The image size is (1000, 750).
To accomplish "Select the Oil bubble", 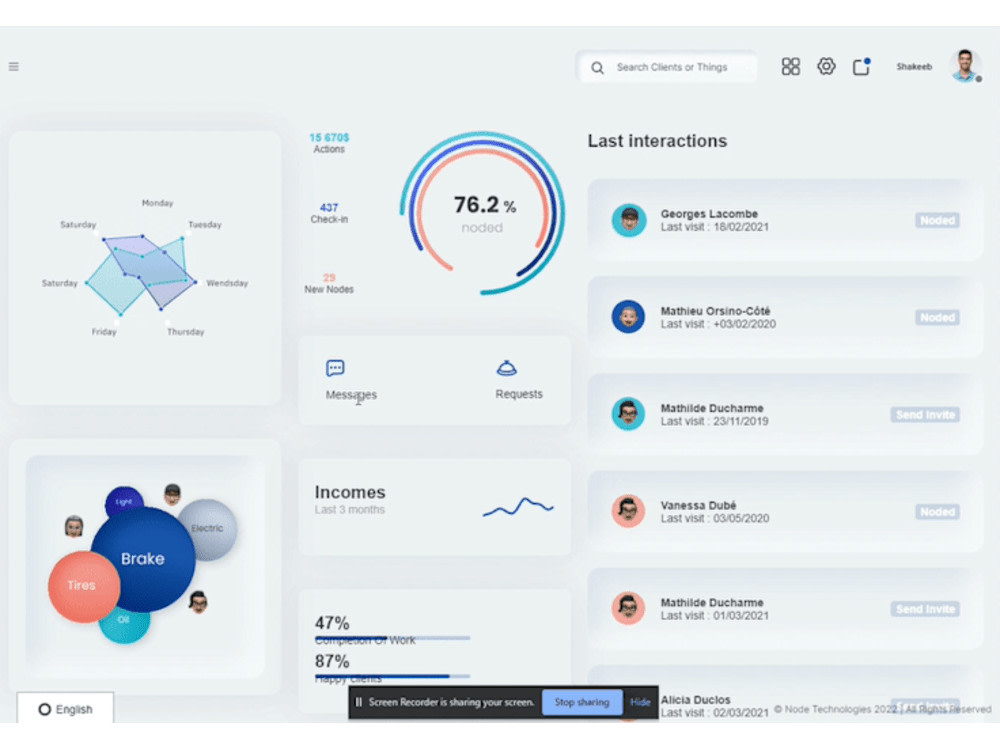I will [x=124, y=624].
